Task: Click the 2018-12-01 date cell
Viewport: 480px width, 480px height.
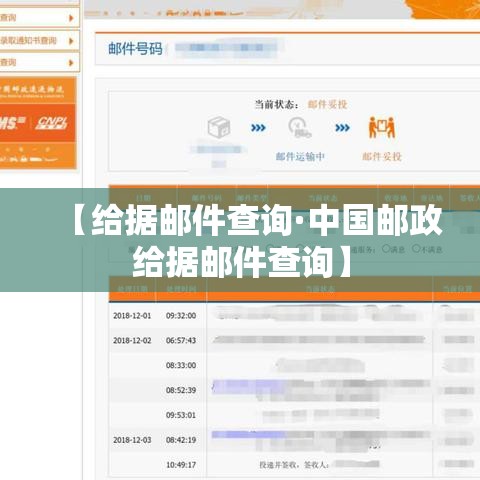Action: click(x=132, y=315)
